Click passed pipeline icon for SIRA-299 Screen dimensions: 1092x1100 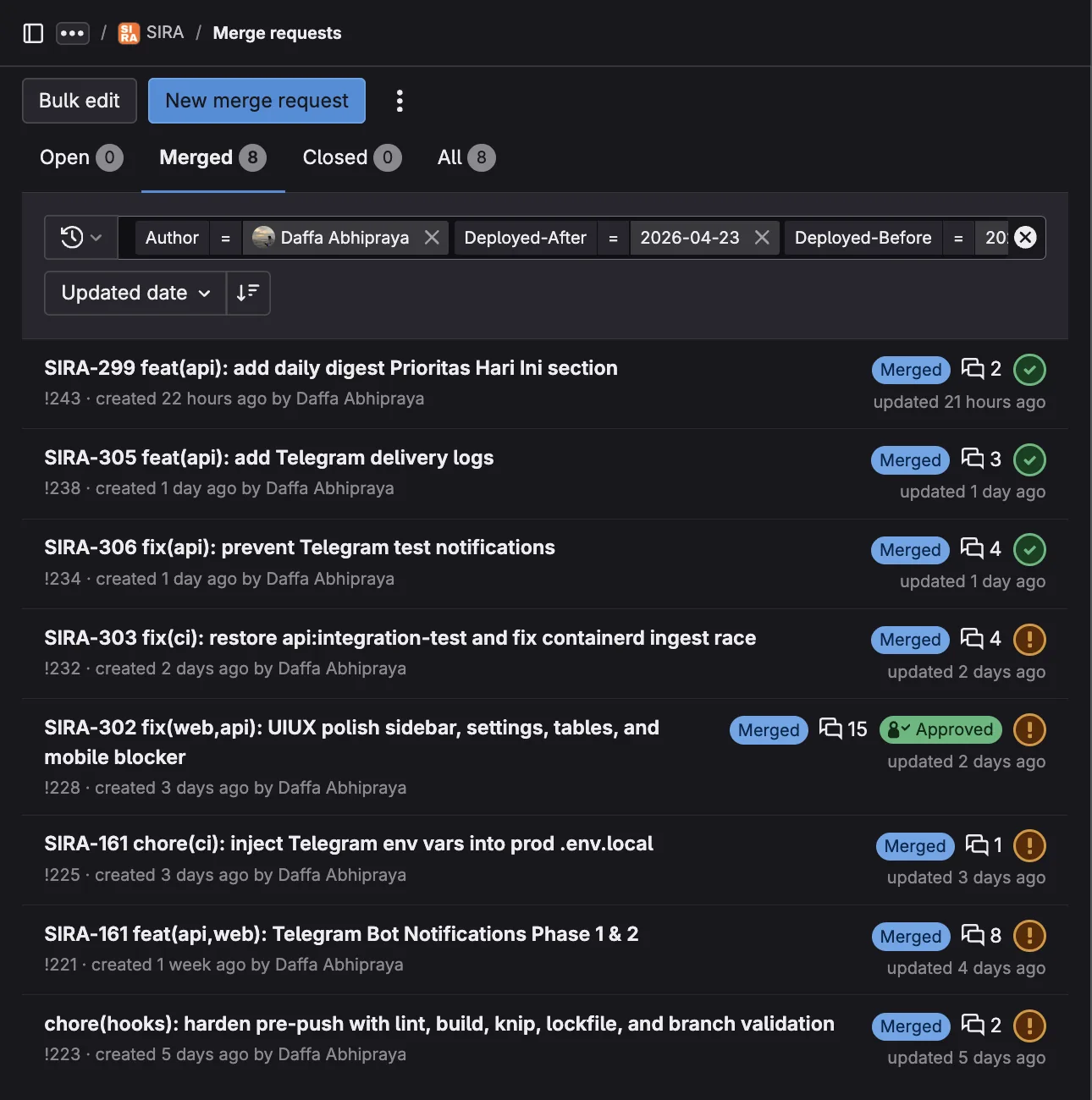(1029, 370)
